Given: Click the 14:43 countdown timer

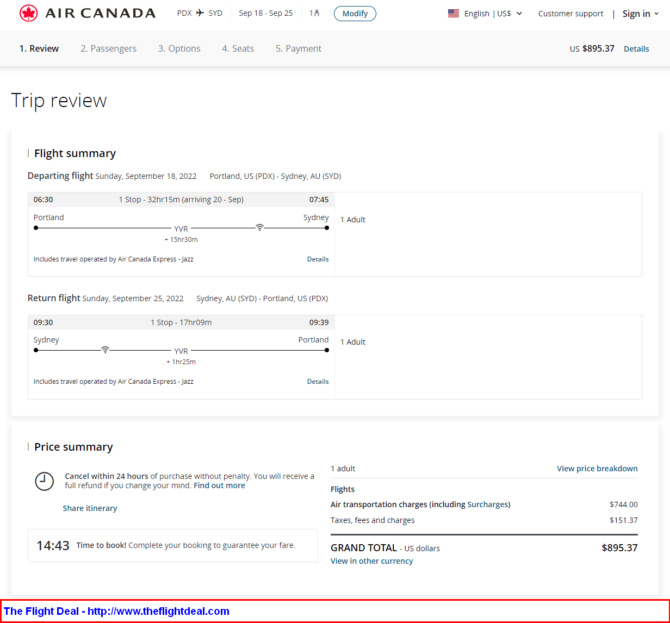Looking at the screenshot, I should (53, 545).
